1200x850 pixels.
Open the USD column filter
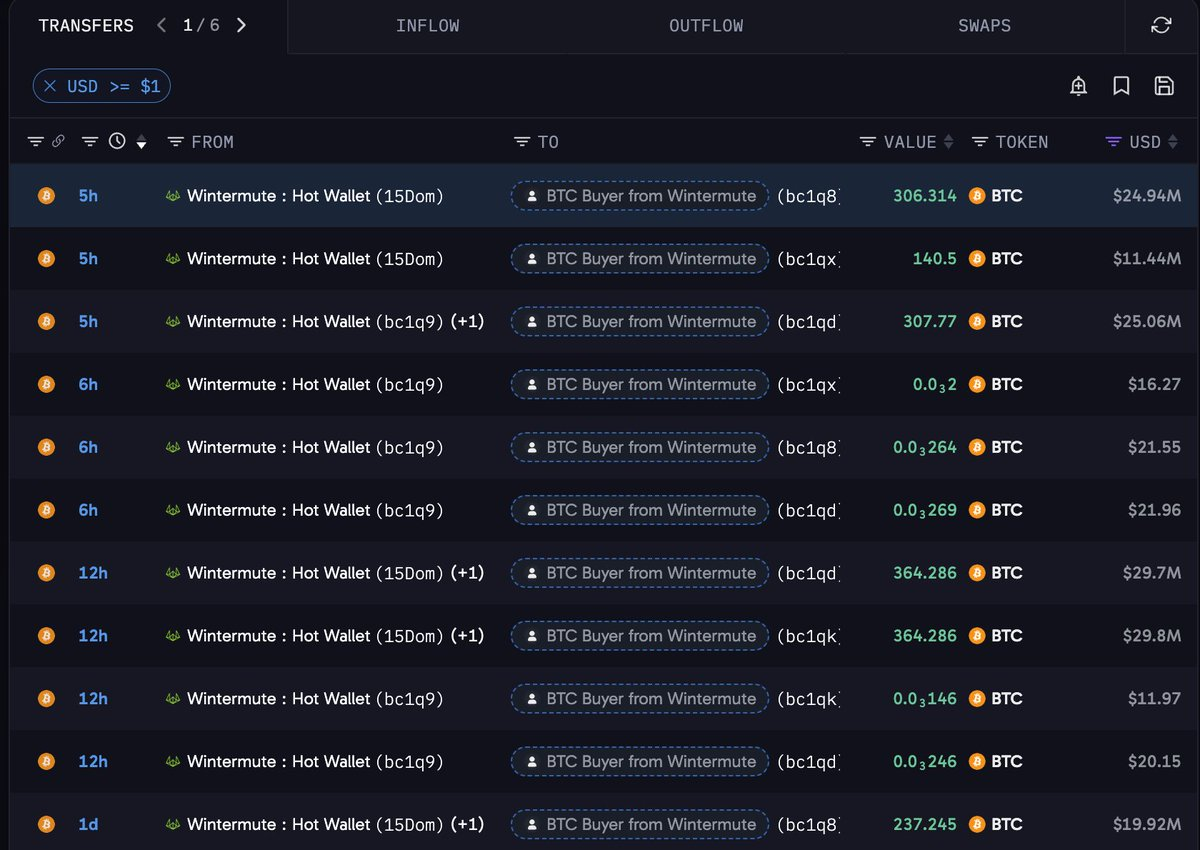tap(1113, 142)
